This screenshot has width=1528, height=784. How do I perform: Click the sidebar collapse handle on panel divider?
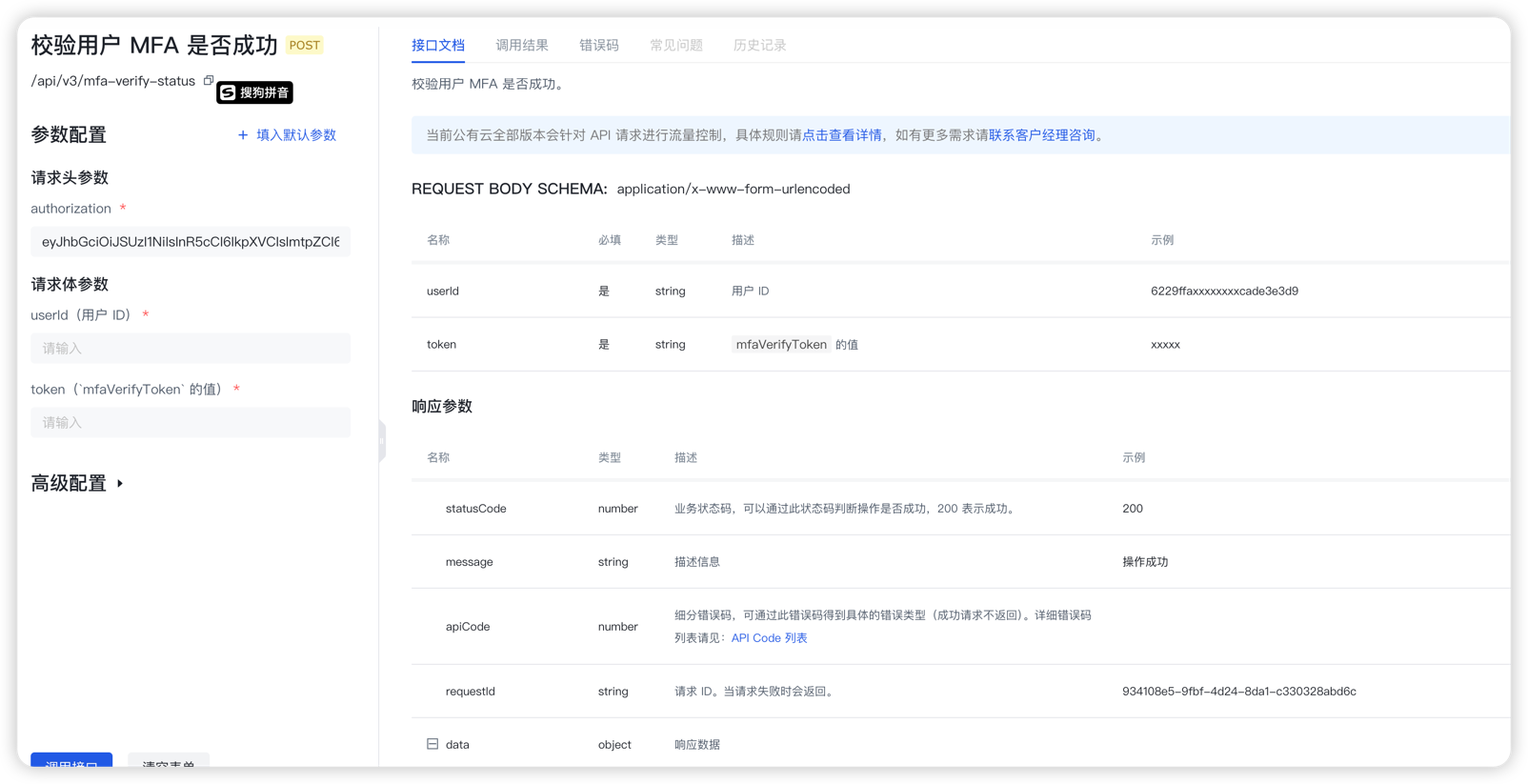pyautogui.click(x=382, y=441)
